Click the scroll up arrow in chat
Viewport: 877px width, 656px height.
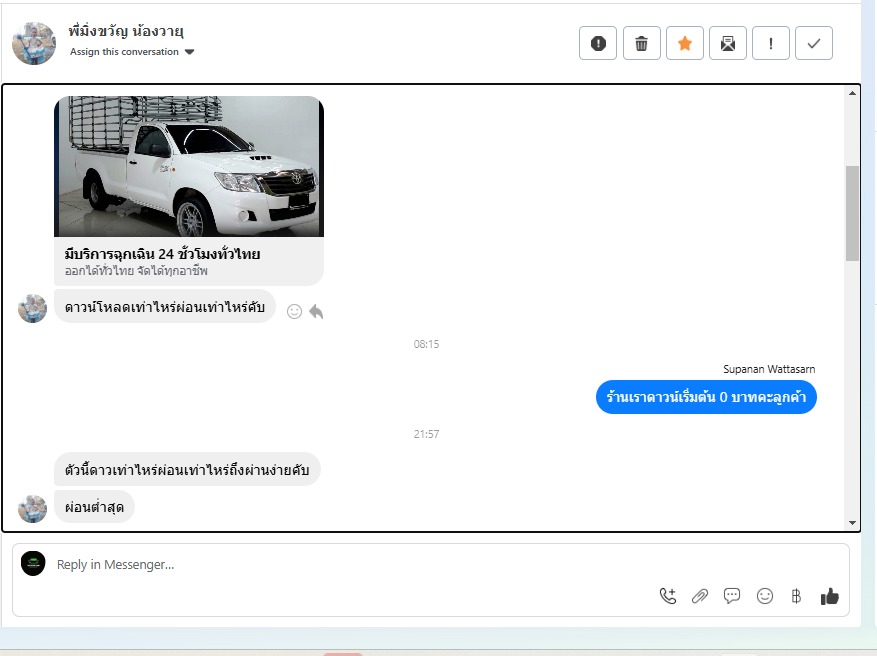[x=852, y=93]
